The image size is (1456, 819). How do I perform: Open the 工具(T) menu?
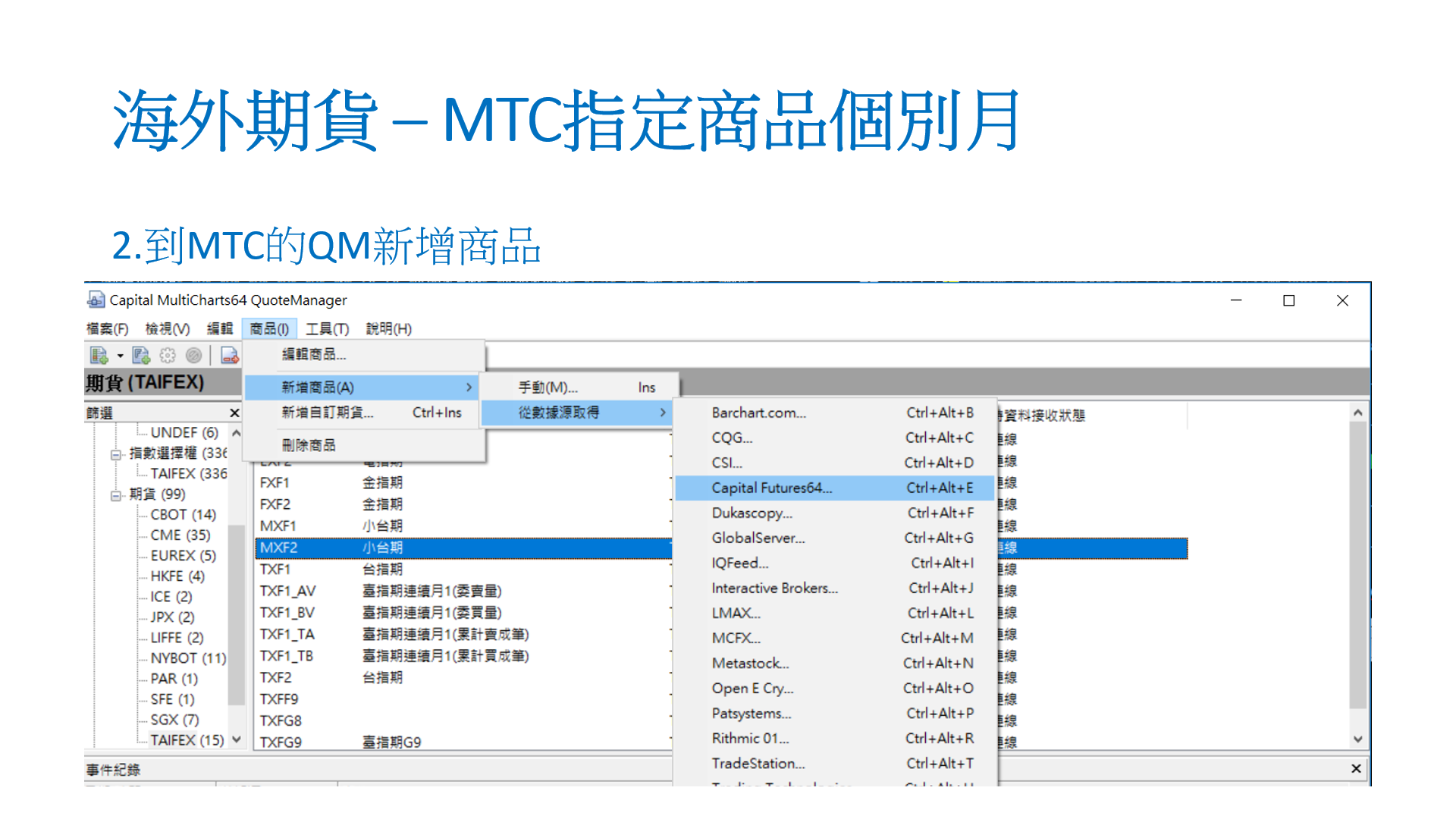tap(327, 328)
